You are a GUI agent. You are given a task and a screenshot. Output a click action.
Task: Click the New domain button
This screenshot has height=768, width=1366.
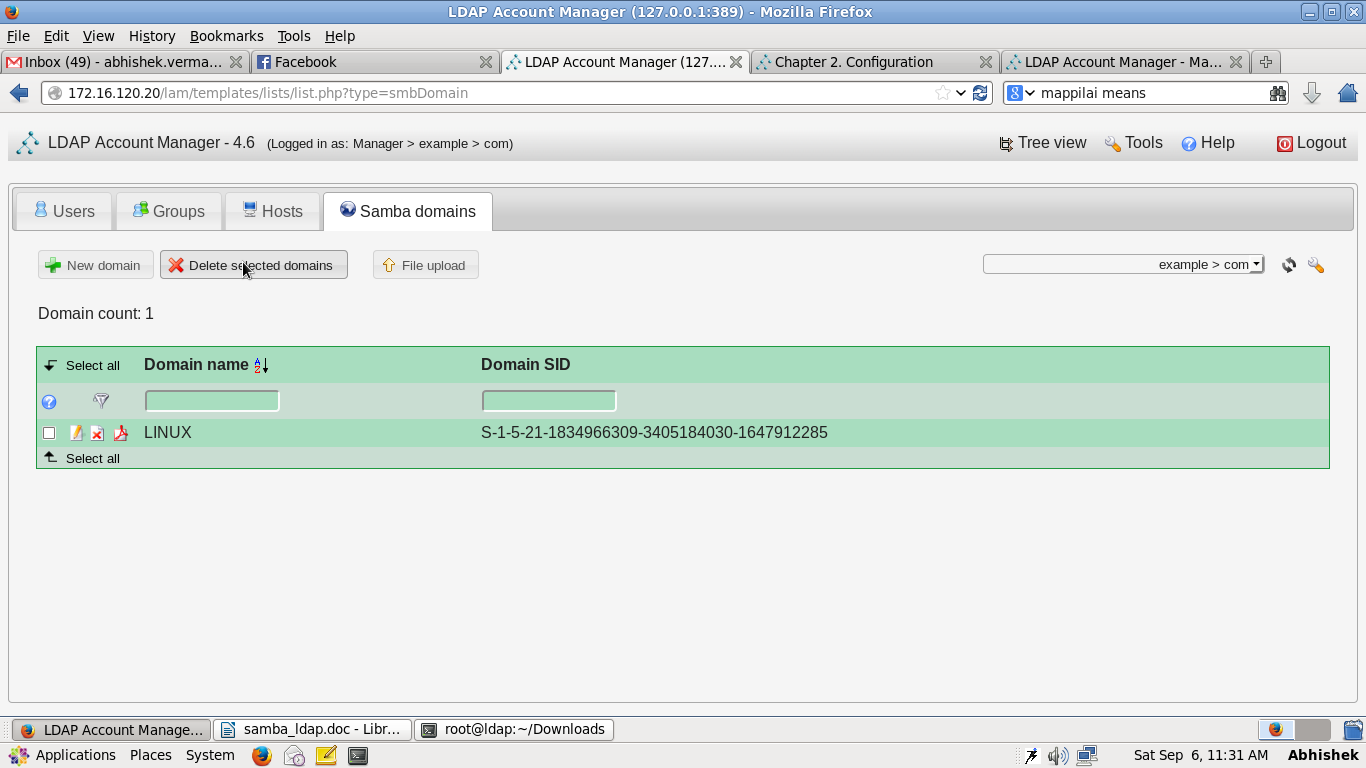tap(95, 265)
